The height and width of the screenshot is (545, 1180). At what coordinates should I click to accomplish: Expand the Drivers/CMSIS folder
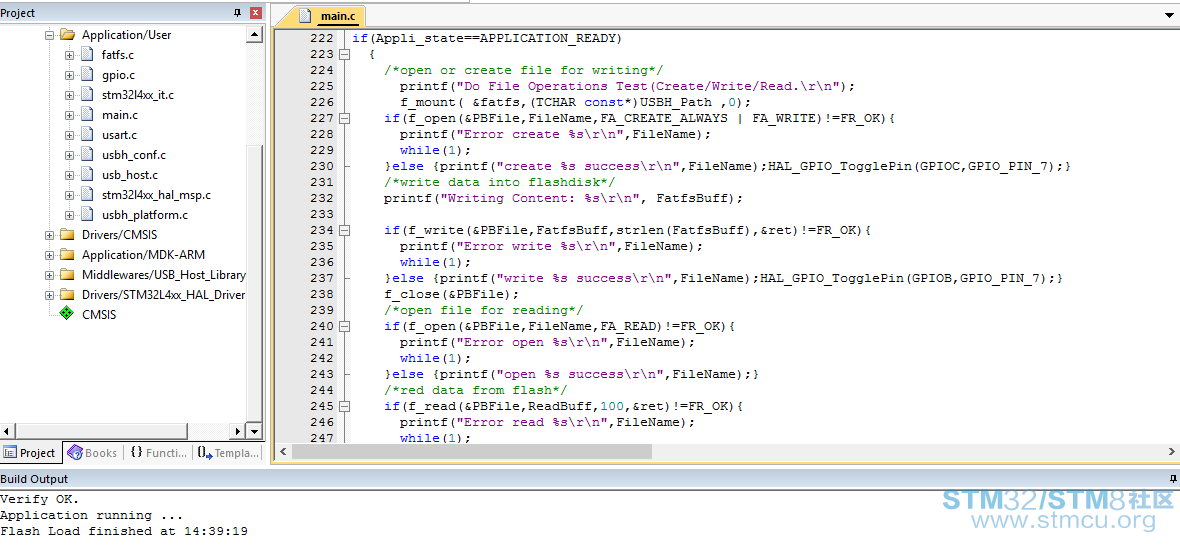click(x=50, y=235)
